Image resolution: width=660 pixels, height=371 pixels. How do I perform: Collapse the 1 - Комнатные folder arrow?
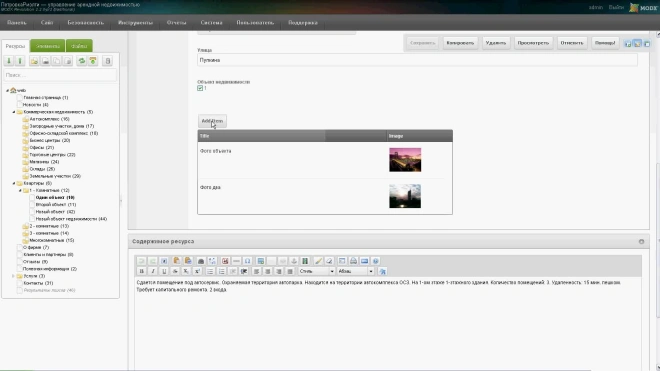pyautogui.click(x=20, y=190)
